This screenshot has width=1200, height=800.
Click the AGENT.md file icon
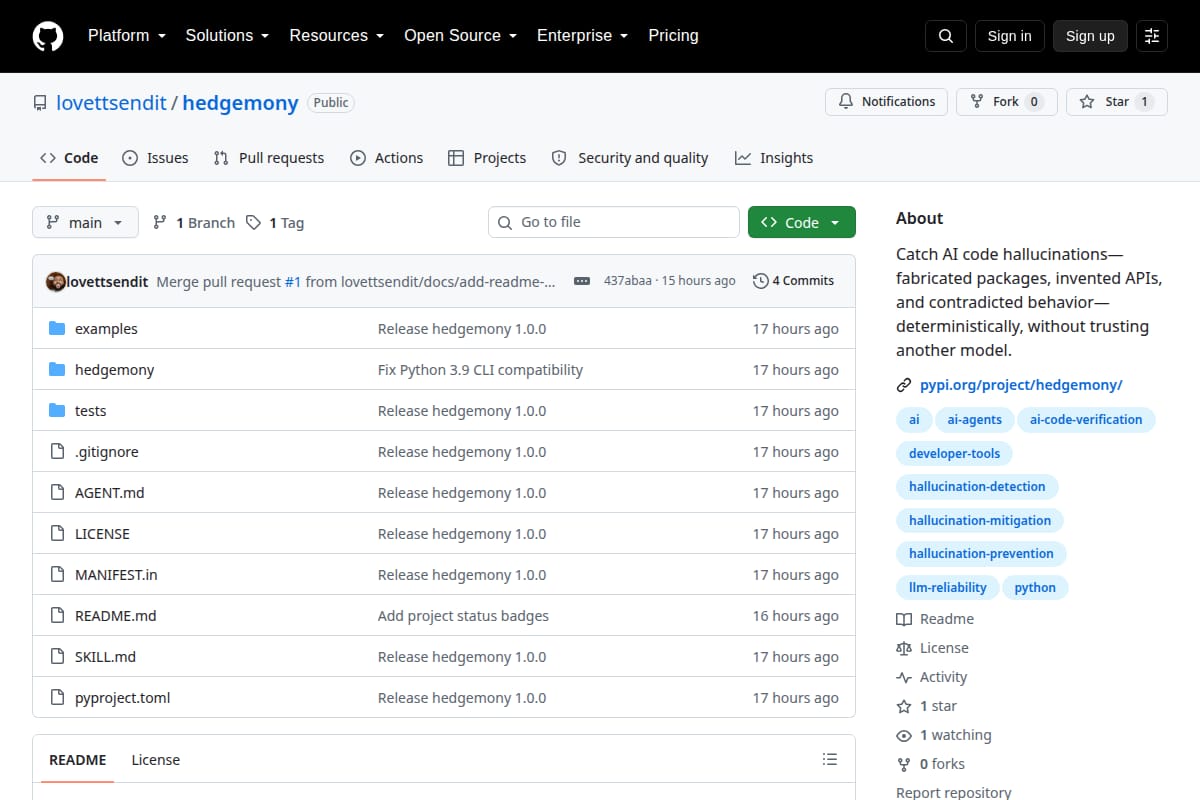click(x=57, y=493)
